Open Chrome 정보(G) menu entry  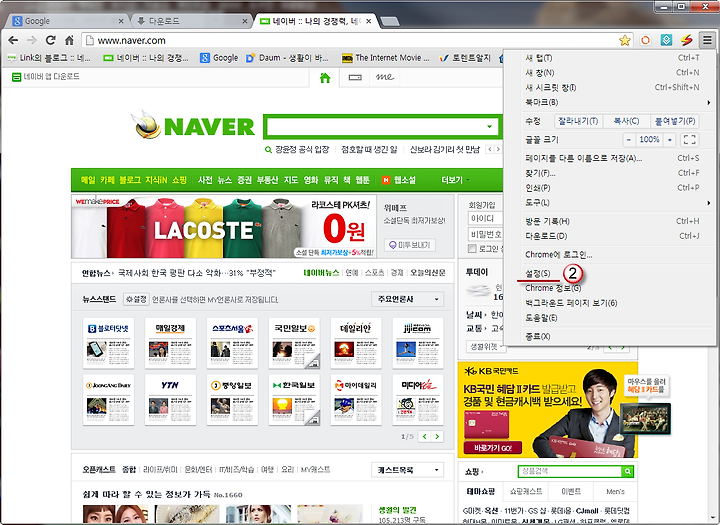pyautogui.click(x=553, y=288)
